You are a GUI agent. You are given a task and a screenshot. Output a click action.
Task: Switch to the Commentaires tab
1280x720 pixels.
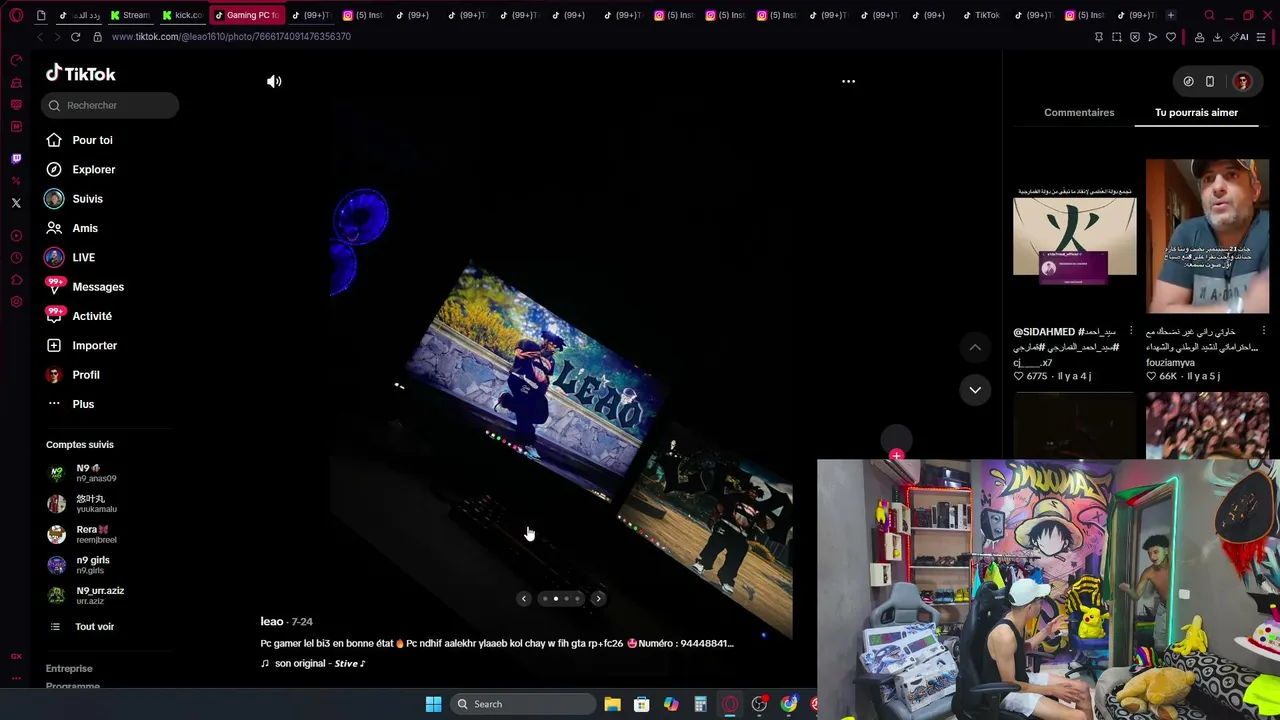click(x=1079, y=113)
